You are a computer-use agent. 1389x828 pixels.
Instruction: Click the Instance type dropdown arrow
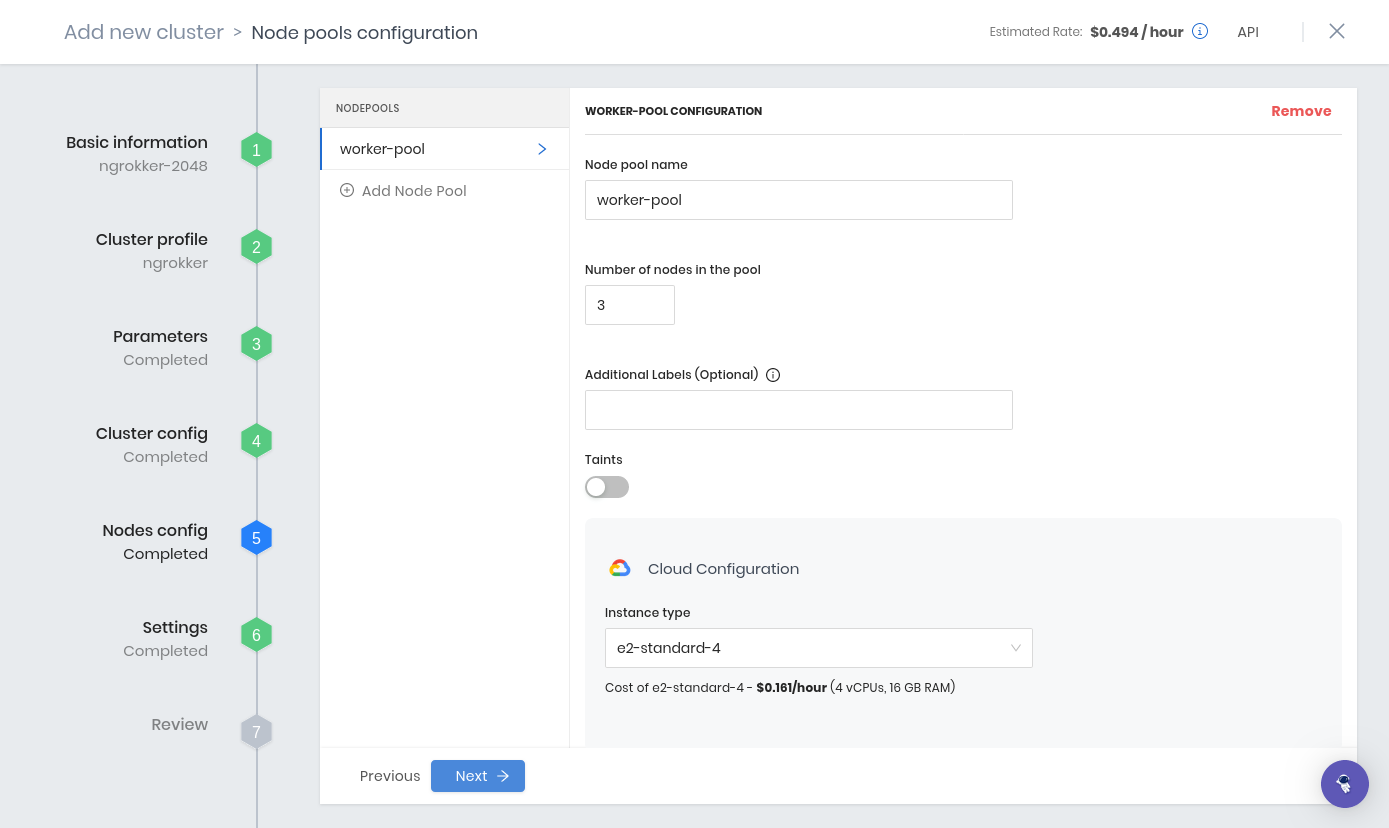pos(1016,648)
